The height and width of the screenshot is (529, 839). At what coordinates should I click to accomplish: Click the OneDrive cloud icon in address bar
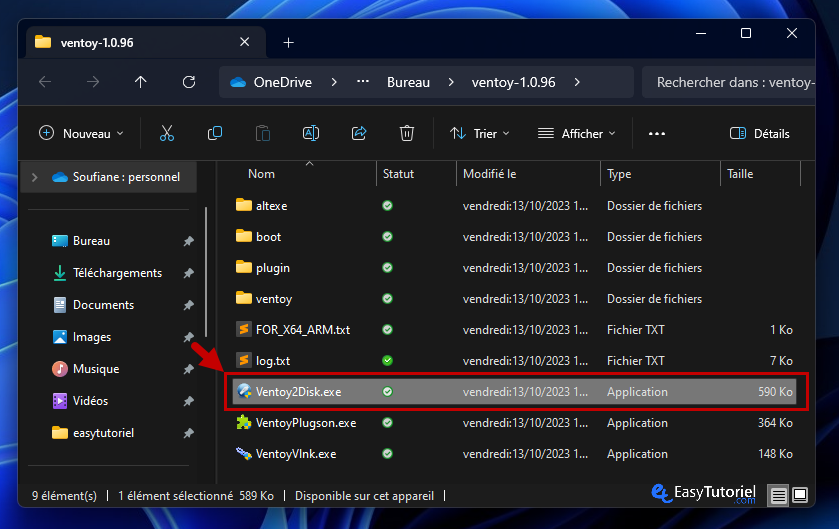tap(238, 82)
